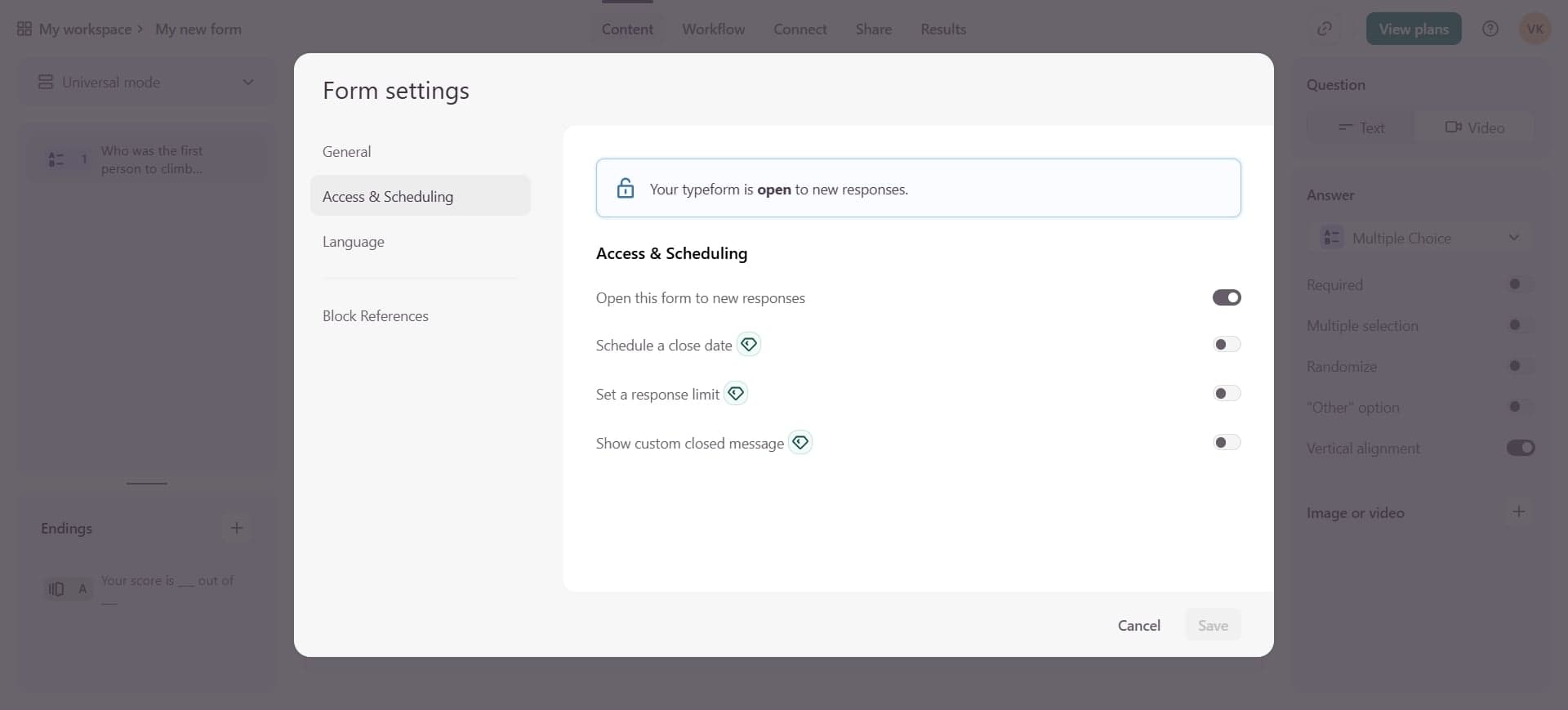Click premium diamond icon beside Set a response limit

pyautogui.click(x=736, y=393)
